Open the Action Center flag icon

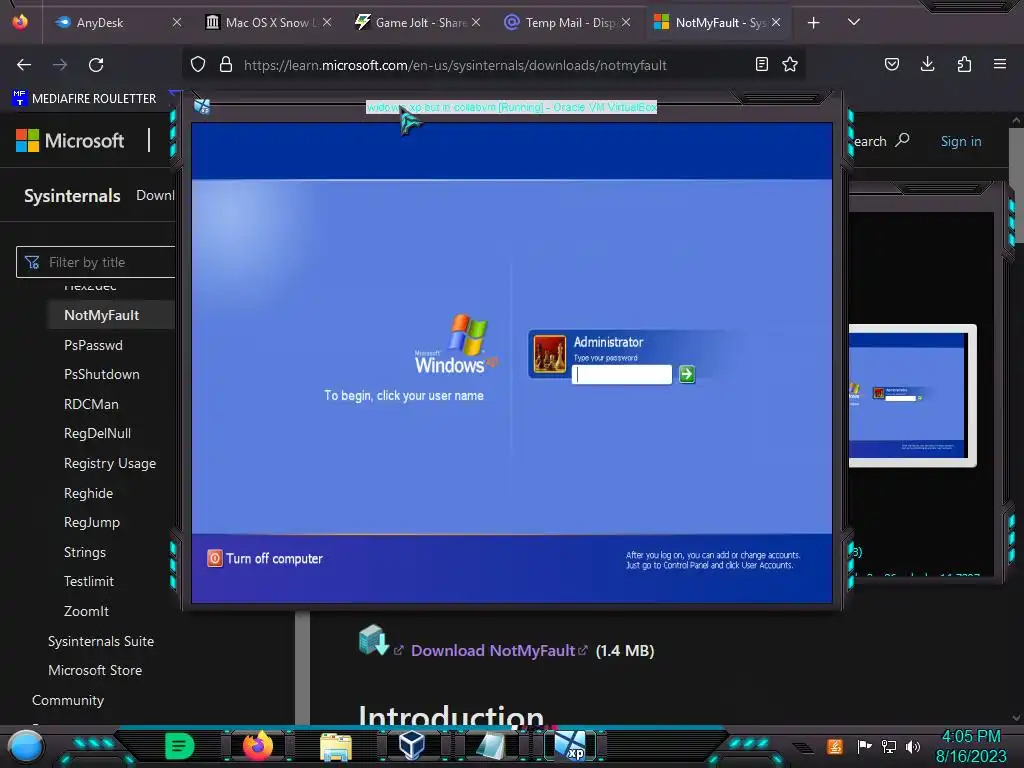click(x=864, y=746)
